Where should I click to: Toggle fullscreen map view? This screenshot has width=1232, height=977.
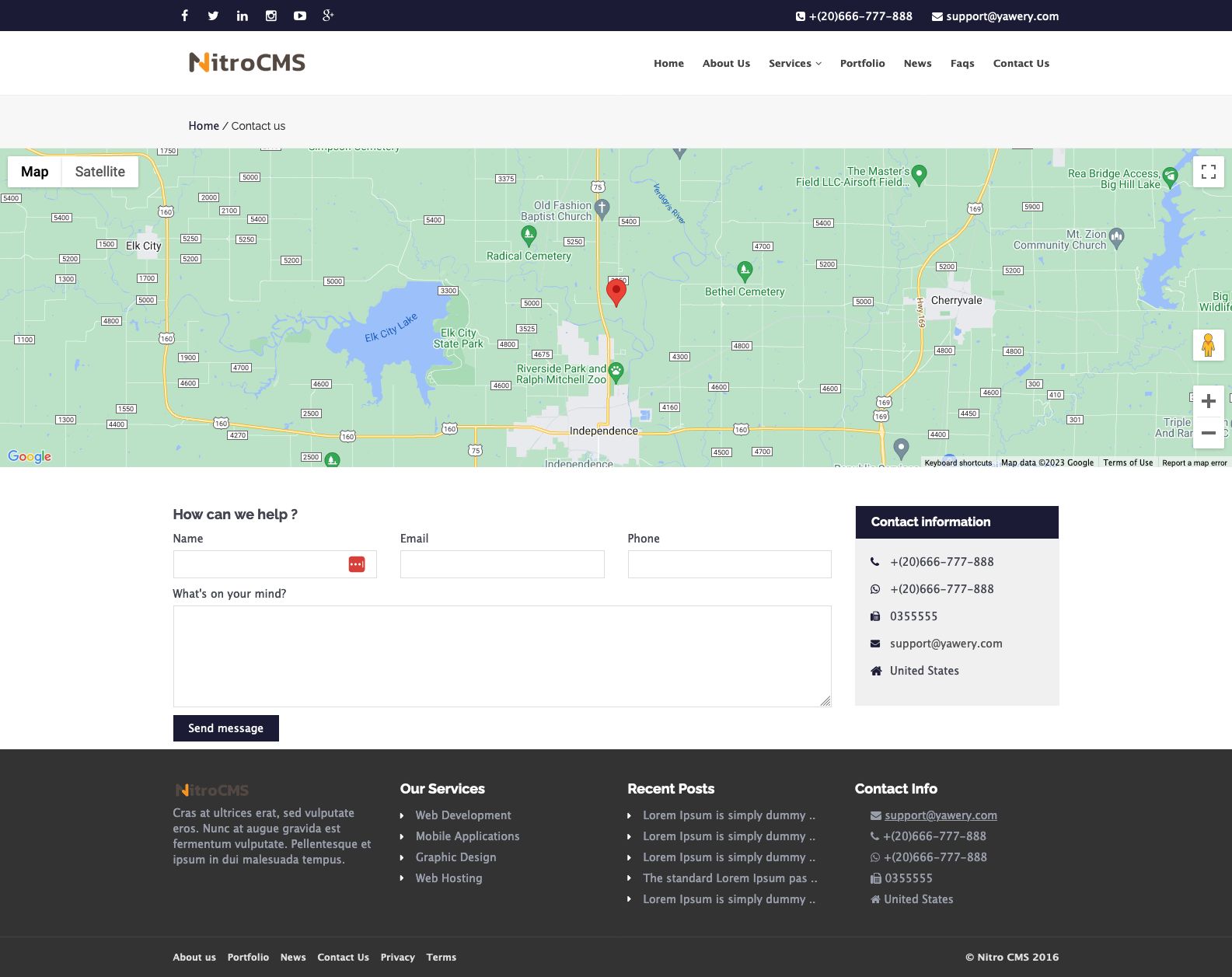[1209, 172]
